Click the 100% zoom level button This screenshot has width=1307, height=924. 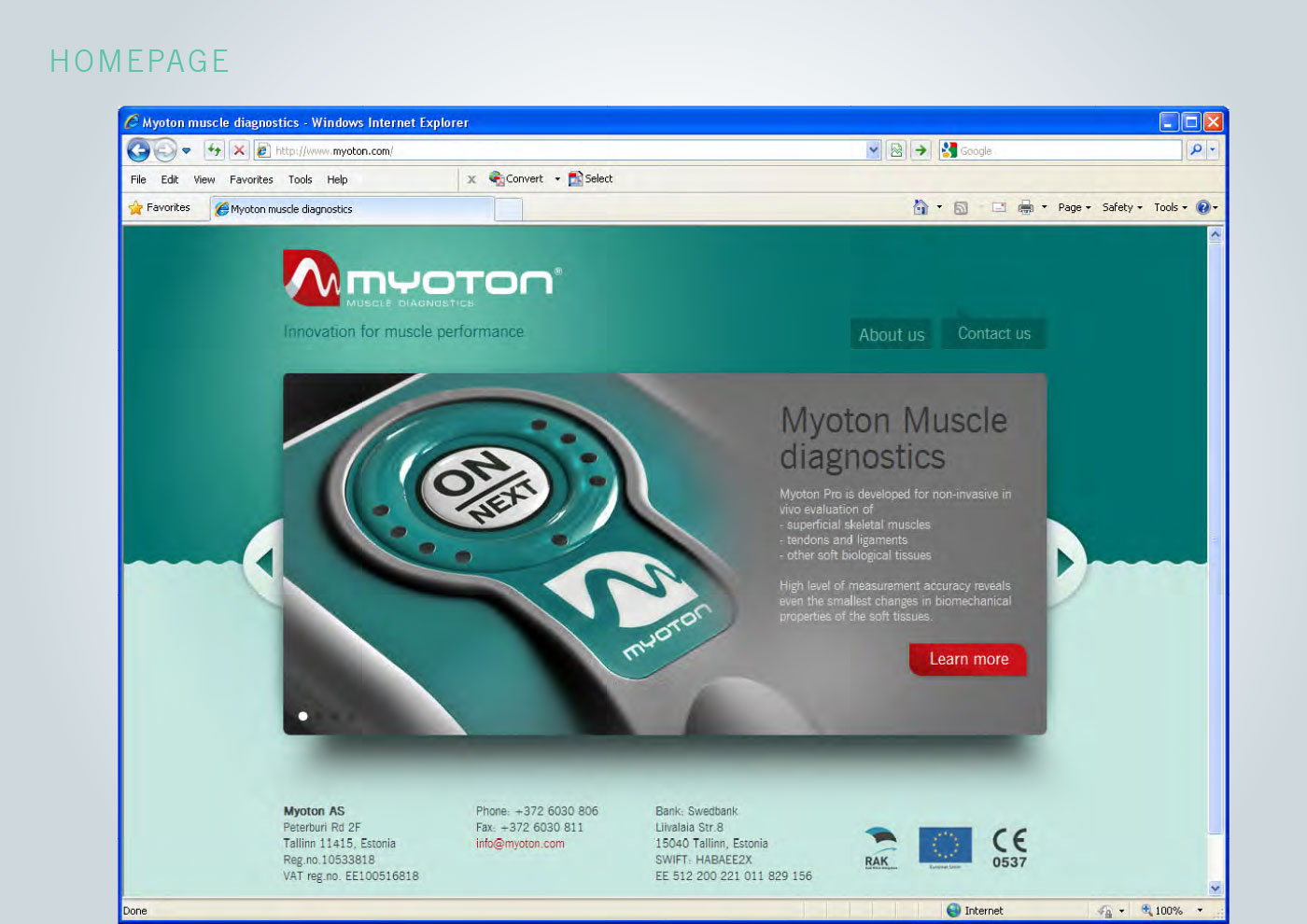[1161, 911]
